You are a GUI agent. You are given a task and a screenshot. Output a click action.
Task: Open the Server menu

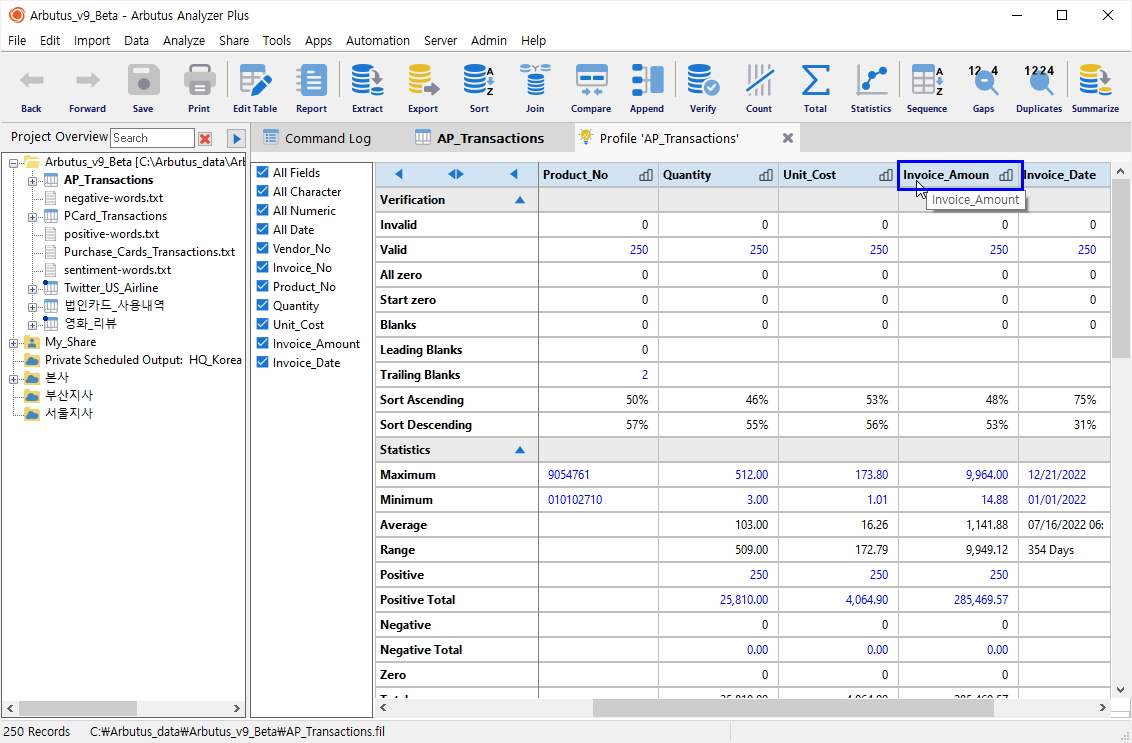click(x=440, y=40)
